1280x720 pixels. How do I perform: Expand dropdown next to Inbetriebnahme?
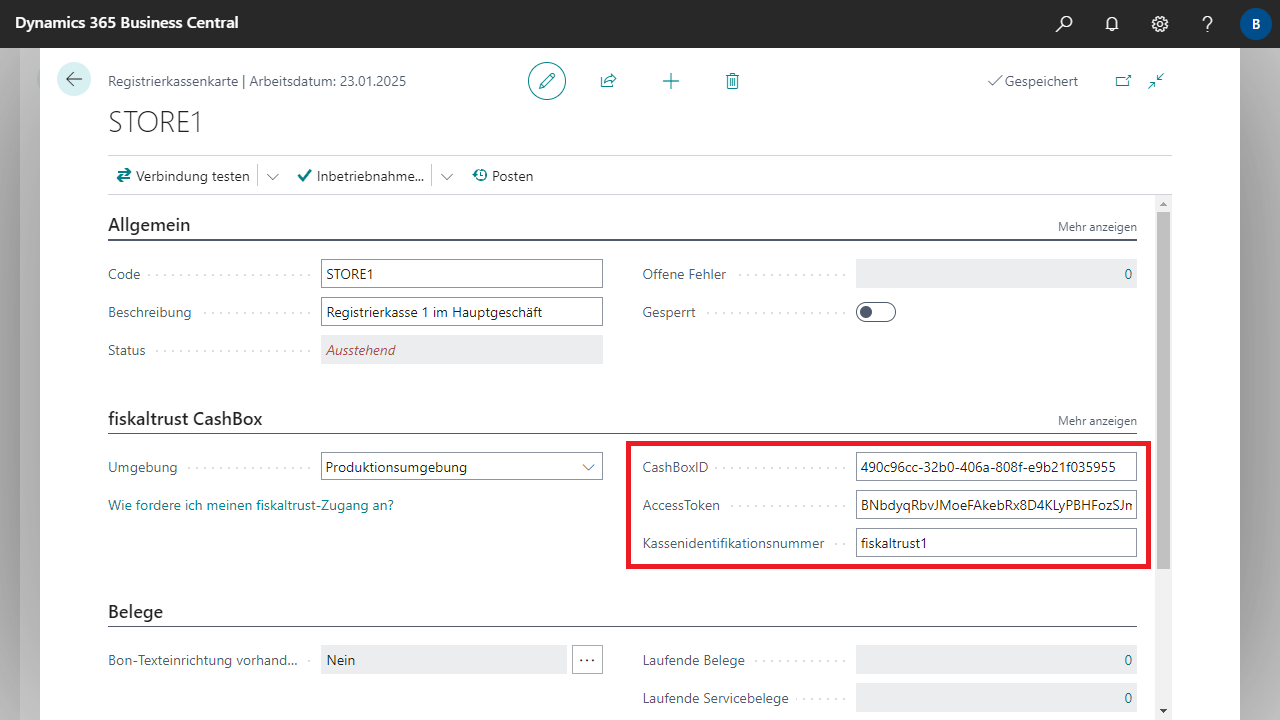(447, 176)
